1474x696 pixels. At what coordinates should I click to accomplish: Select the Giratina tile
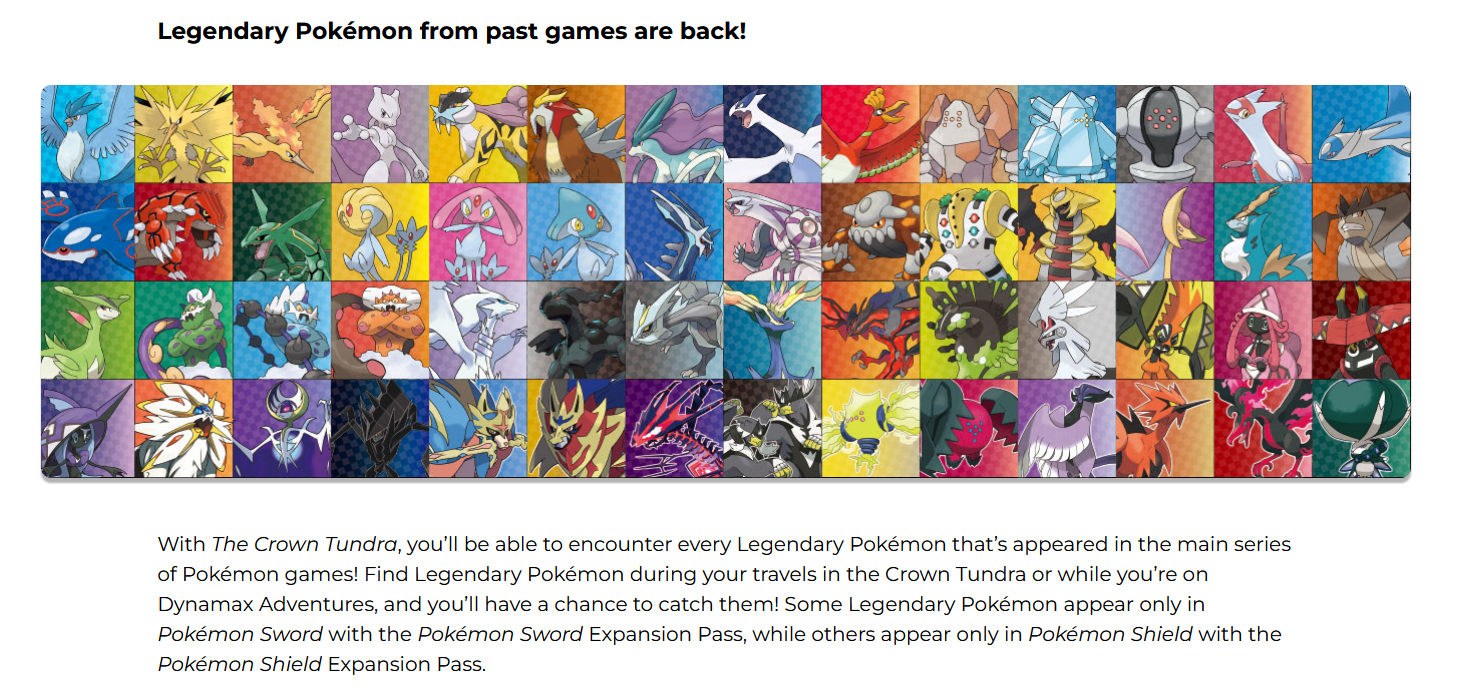1066,232
